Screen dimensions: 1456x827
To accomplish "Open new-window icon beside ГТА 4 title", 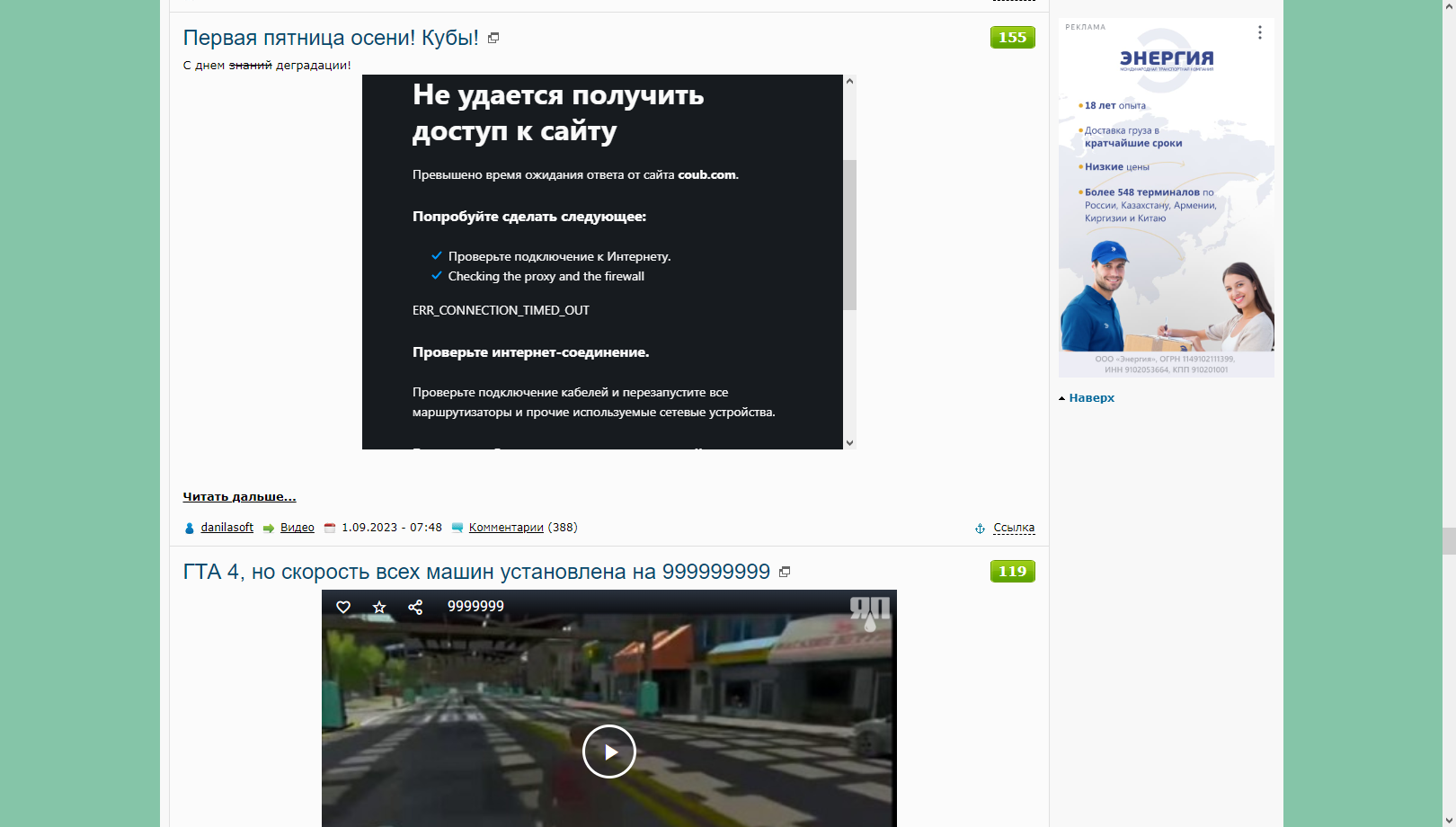I will pos(785,572).
